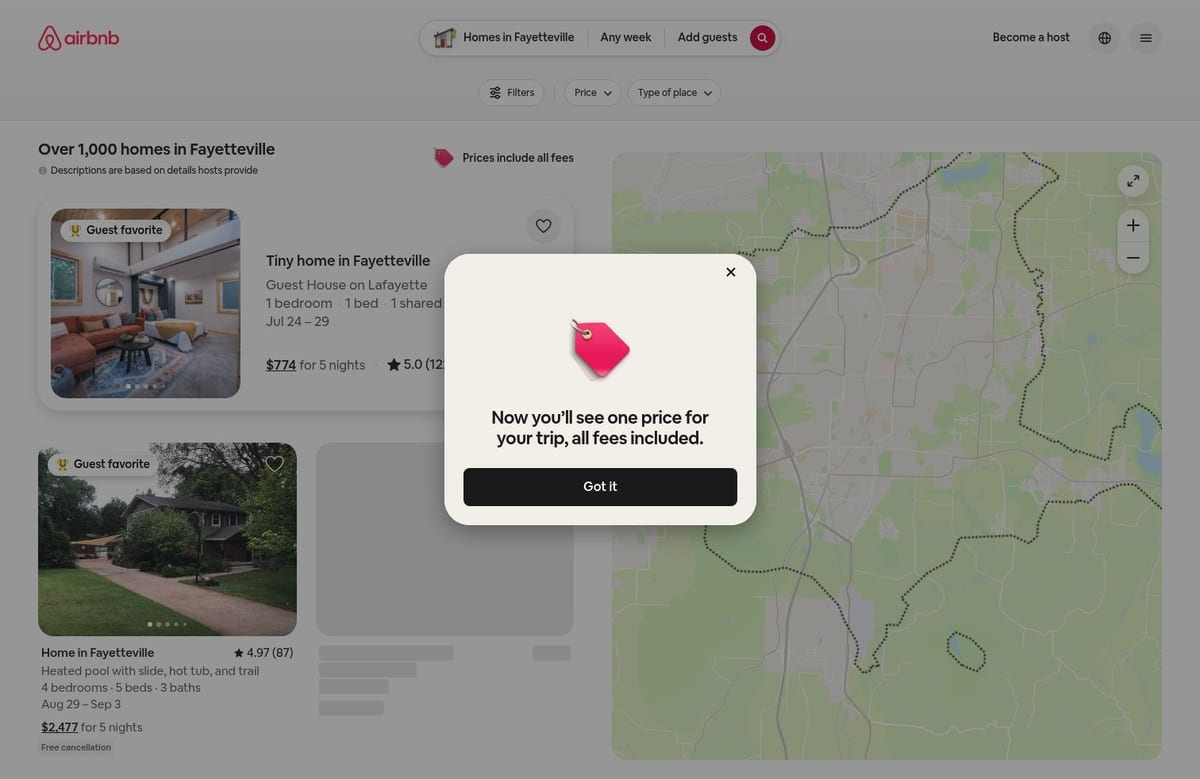Viewport: 1200px width, 779px height.
Task: Save Tiny home in Fayetteville to wishlist
Action: (x=543, y=226)
